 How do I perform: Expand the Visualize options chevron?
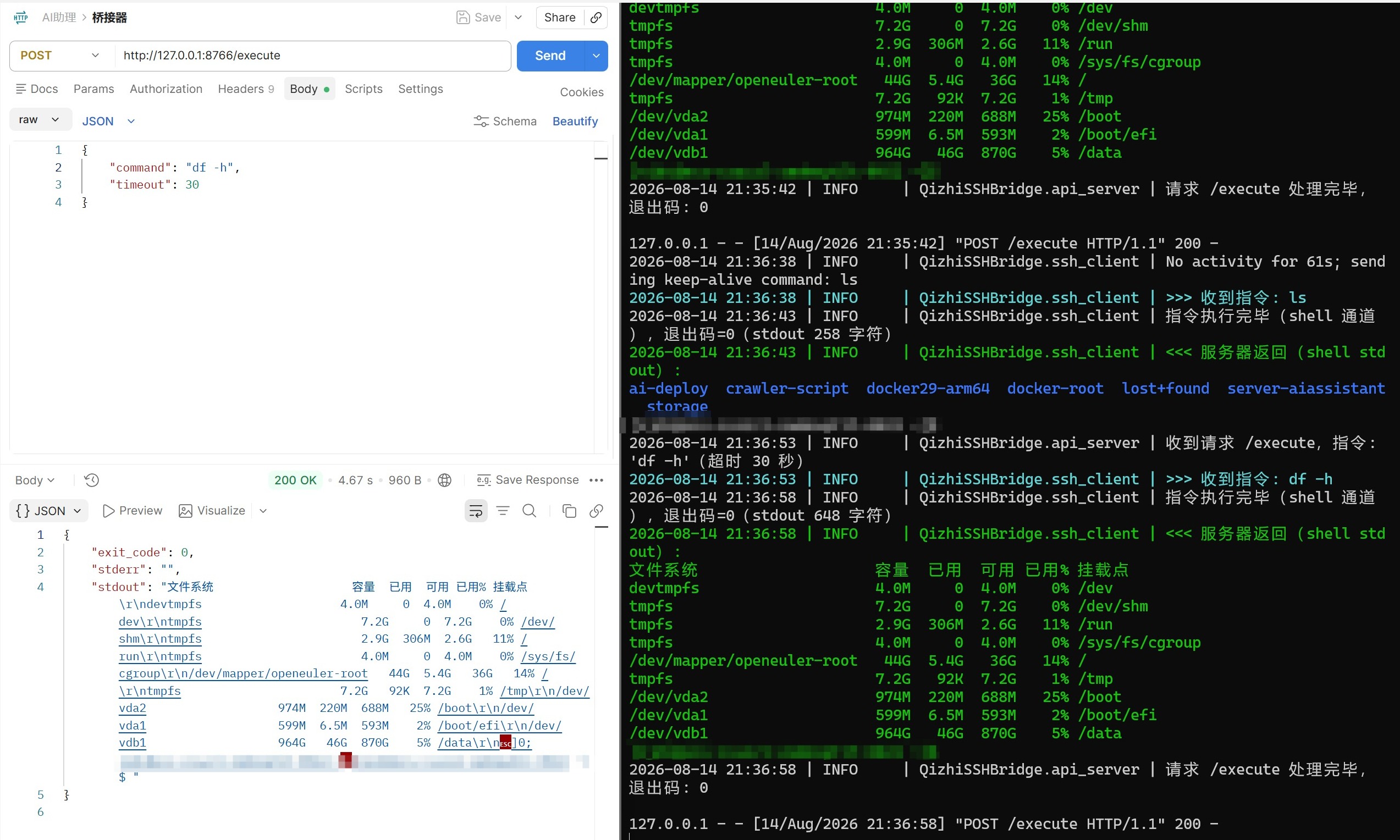(x=263, y=511)
